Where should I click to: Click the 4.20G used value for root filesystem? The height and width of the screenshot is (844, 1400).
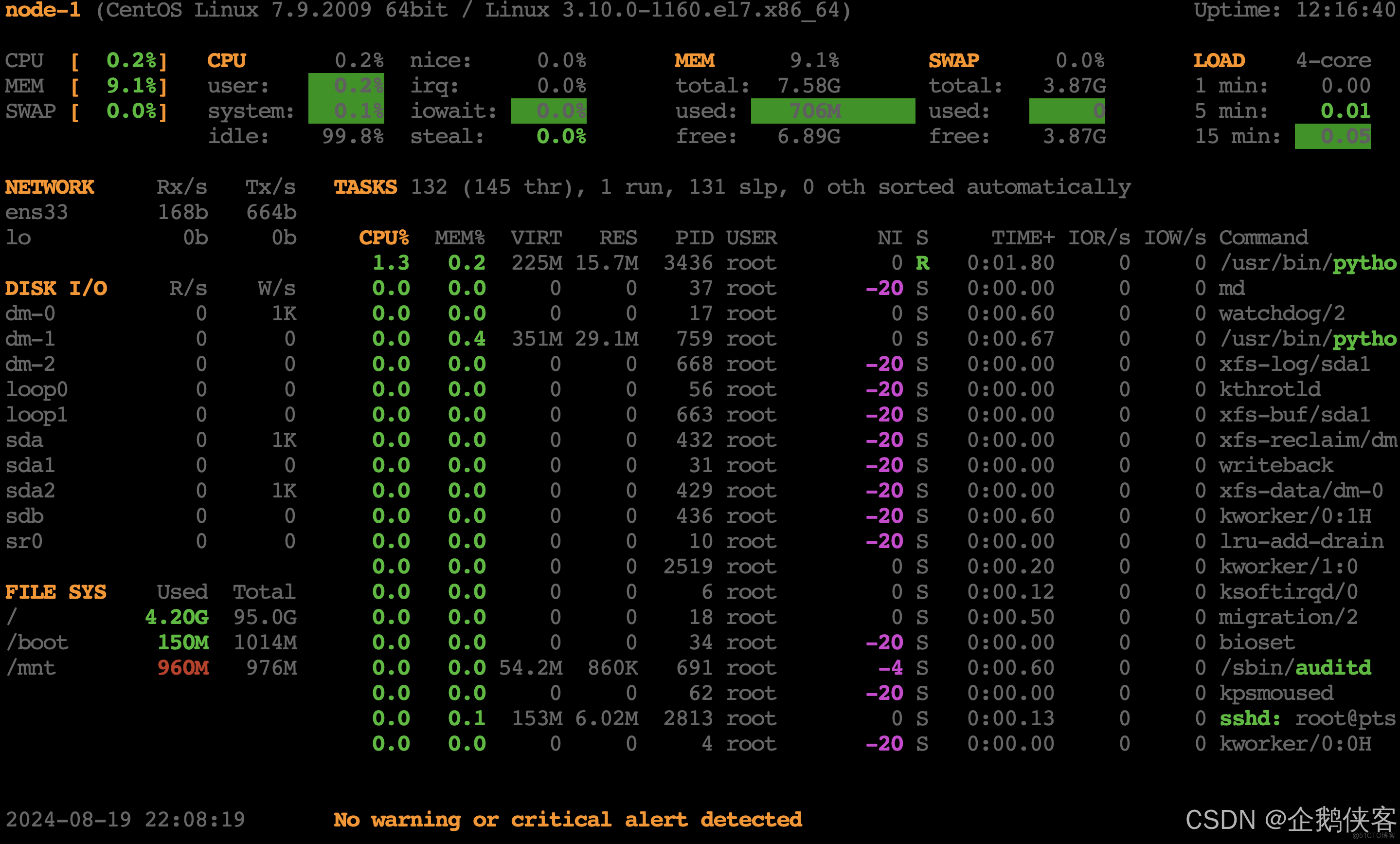click(177, 617)
